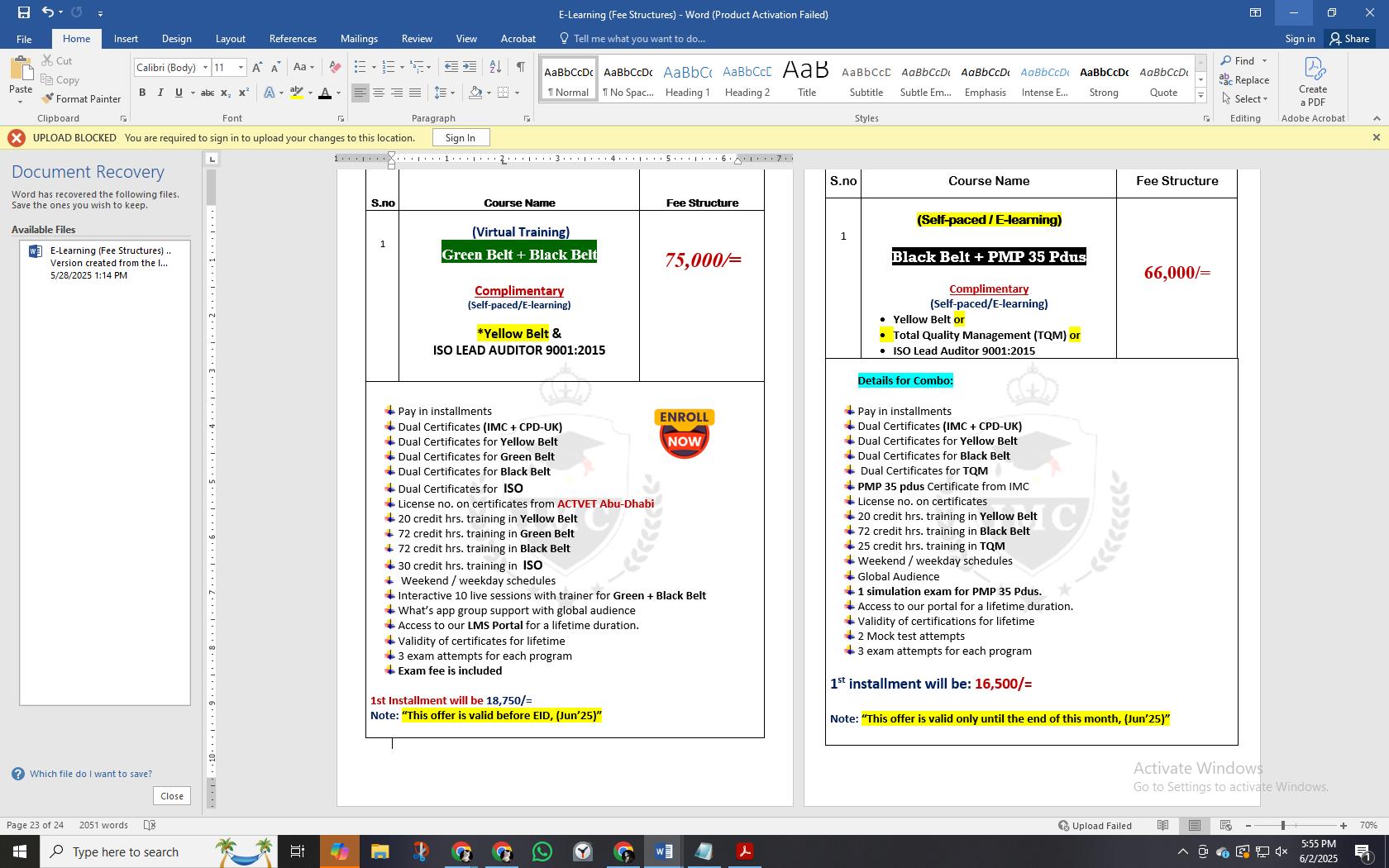Screen dimensions: 1389x868
Task: Open the font size dropdown
Action: (241, 67)
